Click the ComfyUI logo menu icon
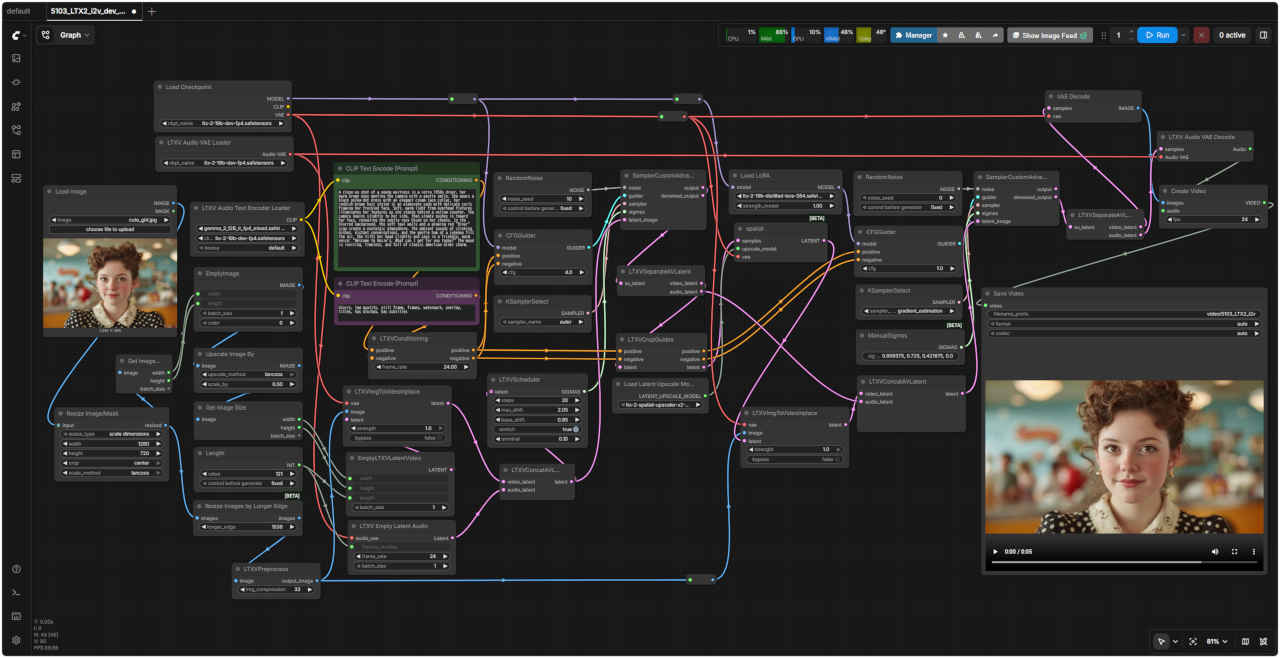The width and height of the screenshot is (1280, 658). [x=16, y=35]
